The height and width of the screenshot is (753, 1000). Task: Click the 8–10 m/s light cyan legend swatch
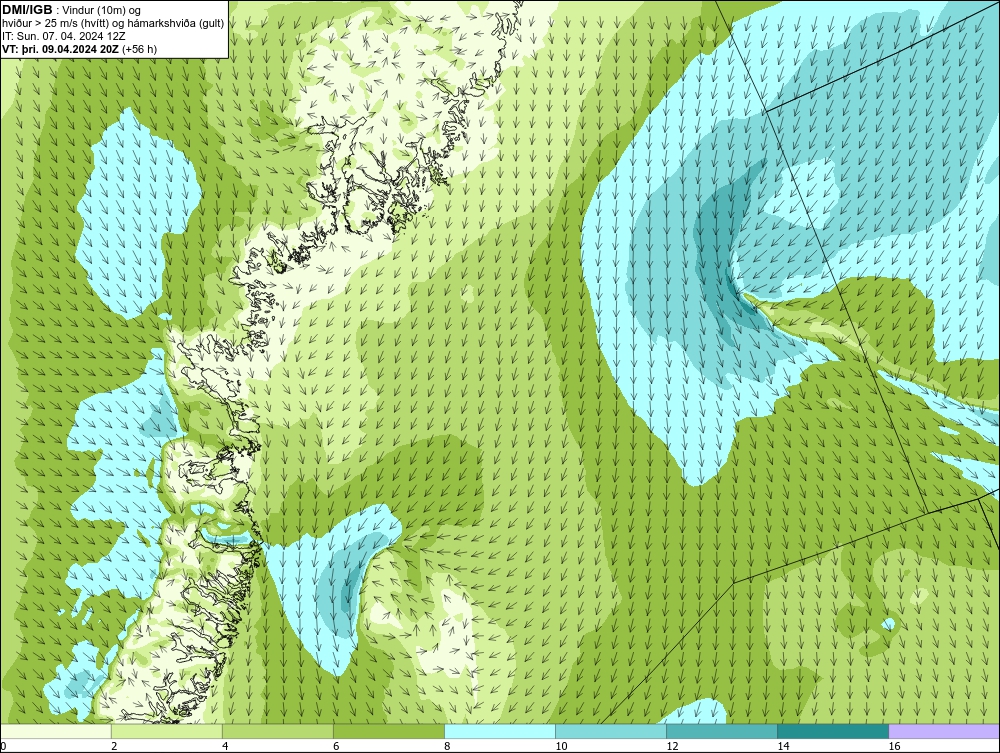point(500,731)
